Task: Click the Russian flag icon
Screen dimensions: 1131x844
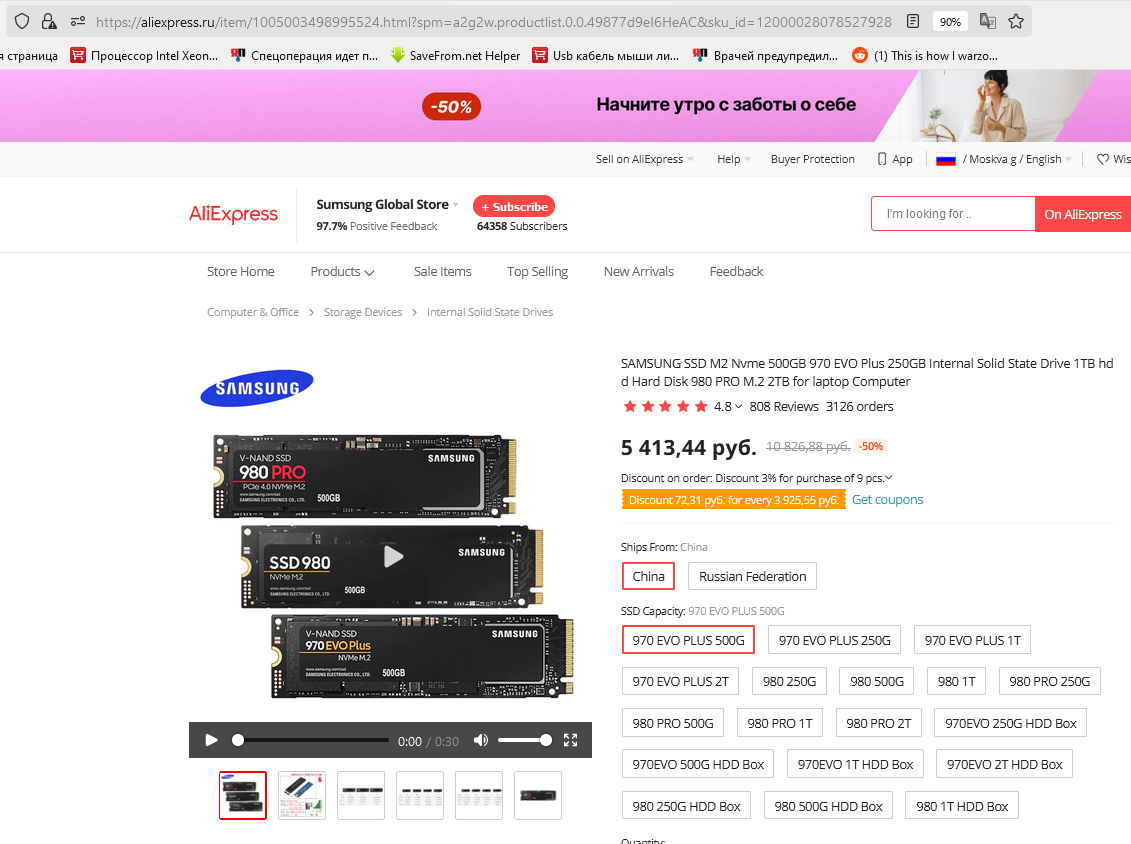Action: pos(946,159)
